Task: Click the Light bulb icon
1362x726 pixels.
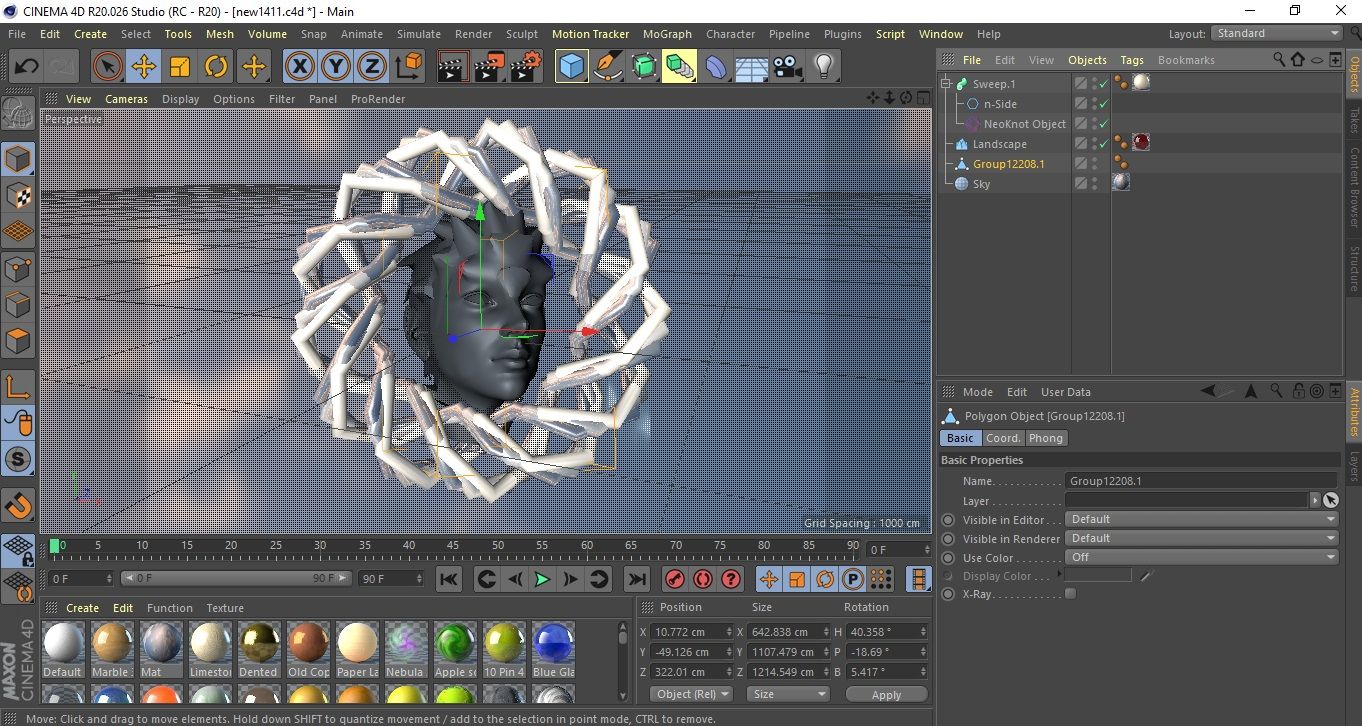Action: tap(823, 67)
